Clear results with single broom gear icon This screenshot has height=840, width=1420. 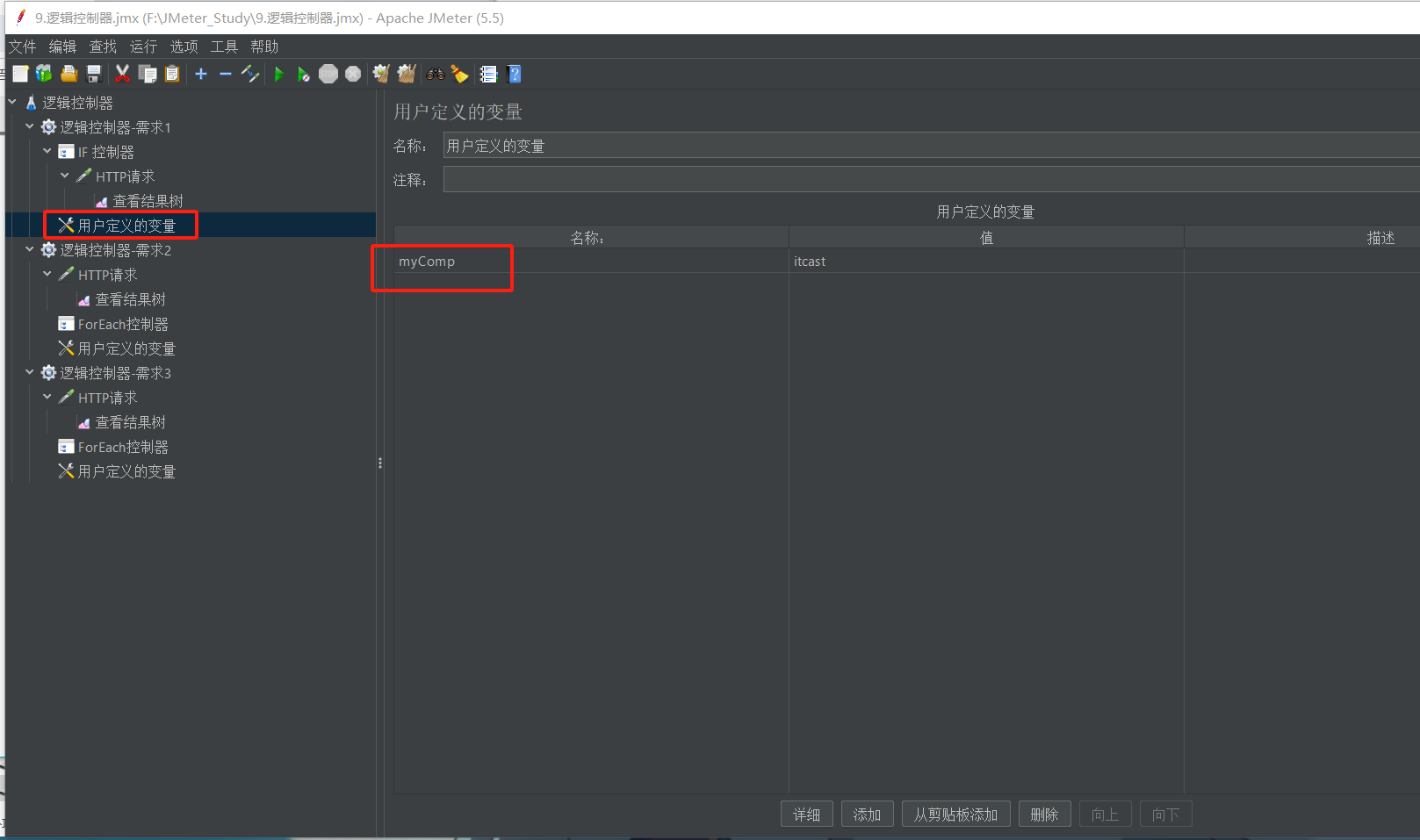tap(381, 74)
